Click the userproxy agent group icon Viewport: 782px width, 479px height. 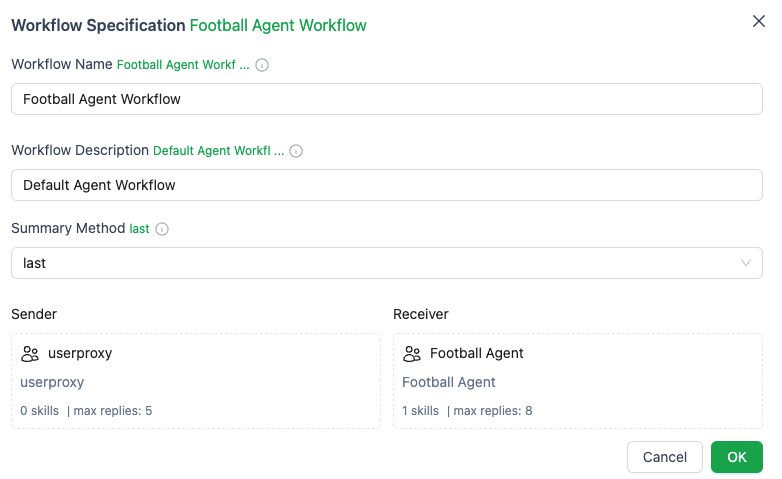[x=30, y=354]
